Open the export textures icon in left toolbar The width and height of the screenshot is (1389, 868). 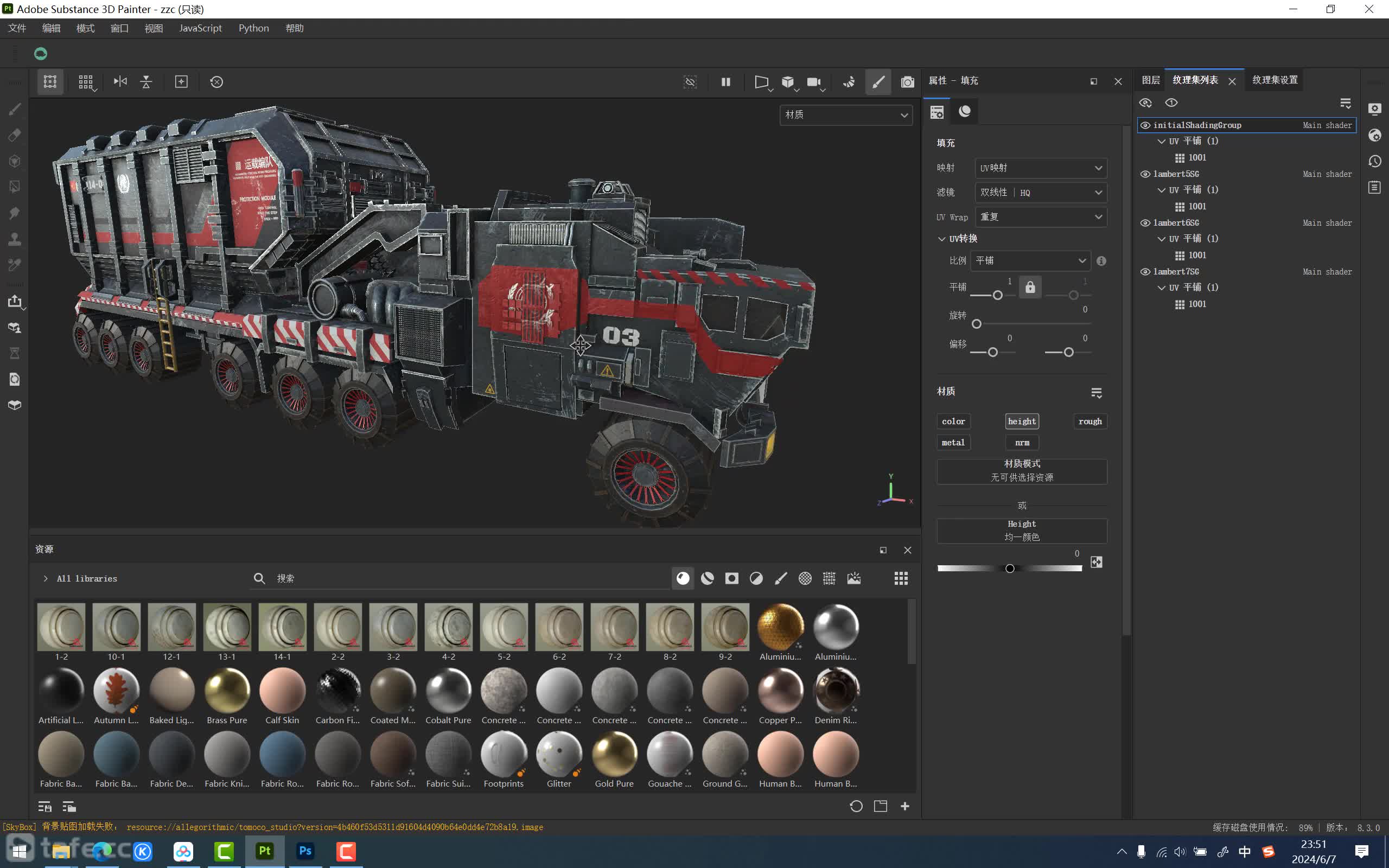tap(15, 302)
